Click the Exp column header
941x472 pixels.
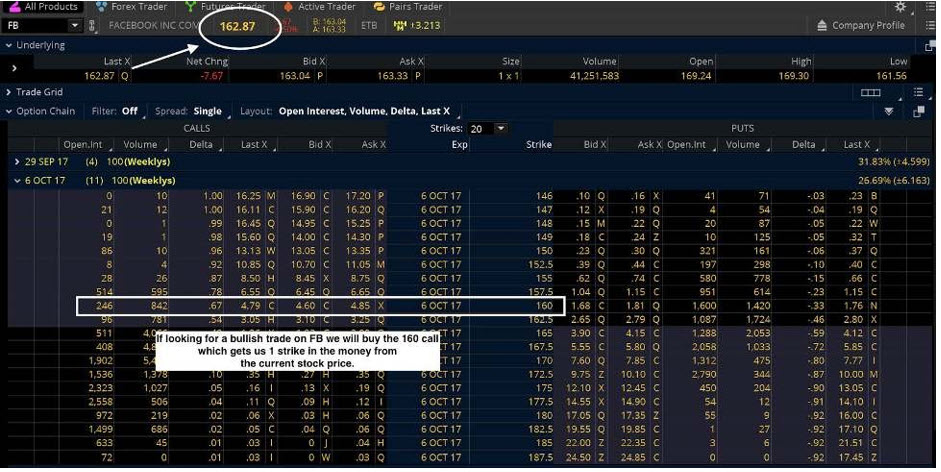(x=459, y=144)
